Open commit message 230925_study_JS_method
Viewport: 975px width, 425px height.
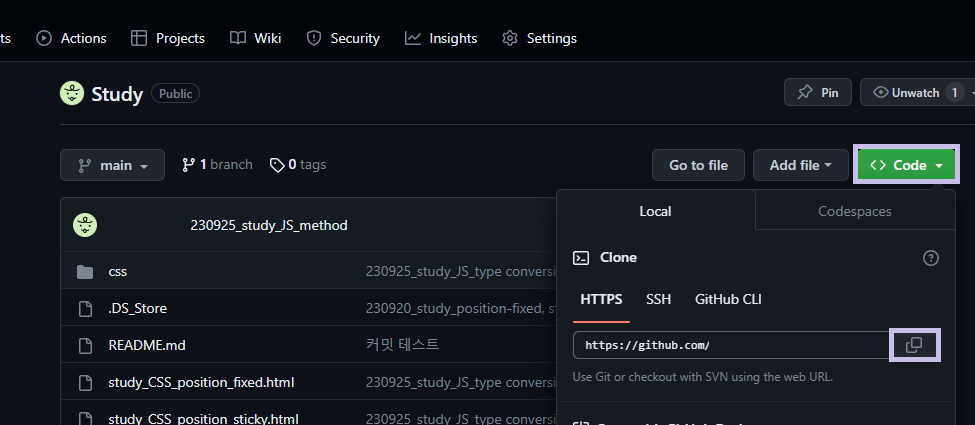[x=269, y=226]
